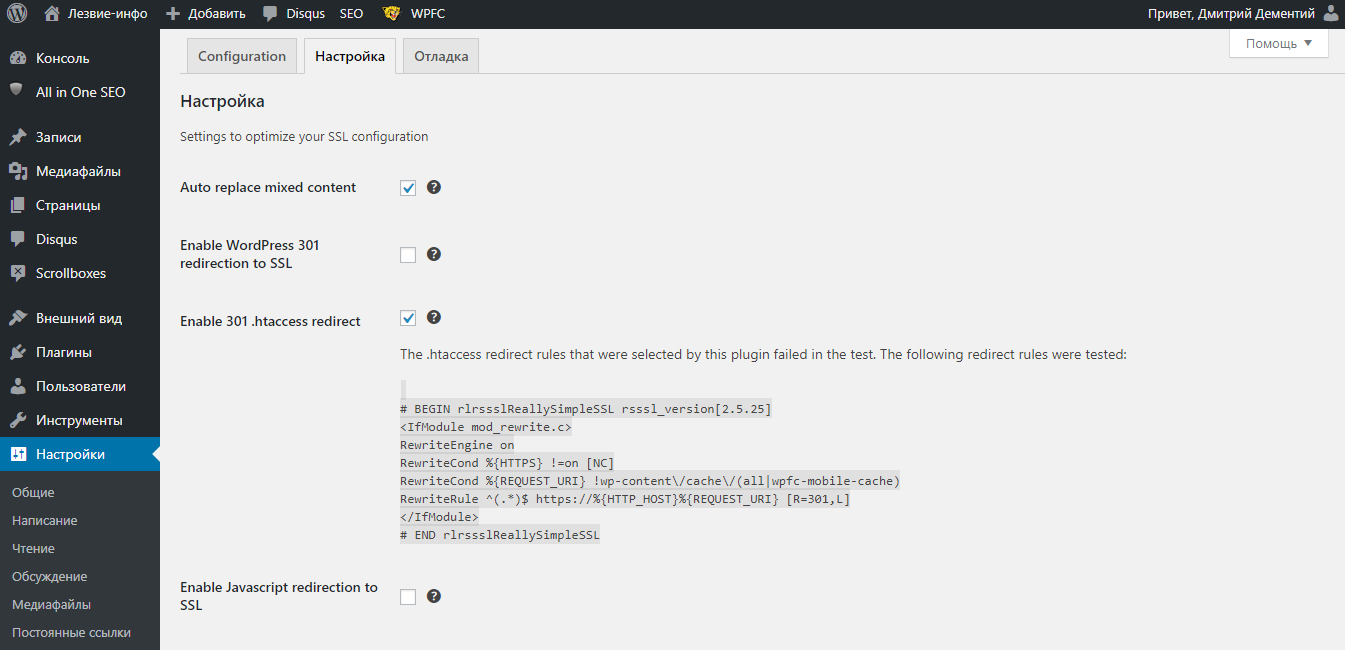
Task: Click help icon next to WordPress 301 redirection
Action: (x=434, y=254)
